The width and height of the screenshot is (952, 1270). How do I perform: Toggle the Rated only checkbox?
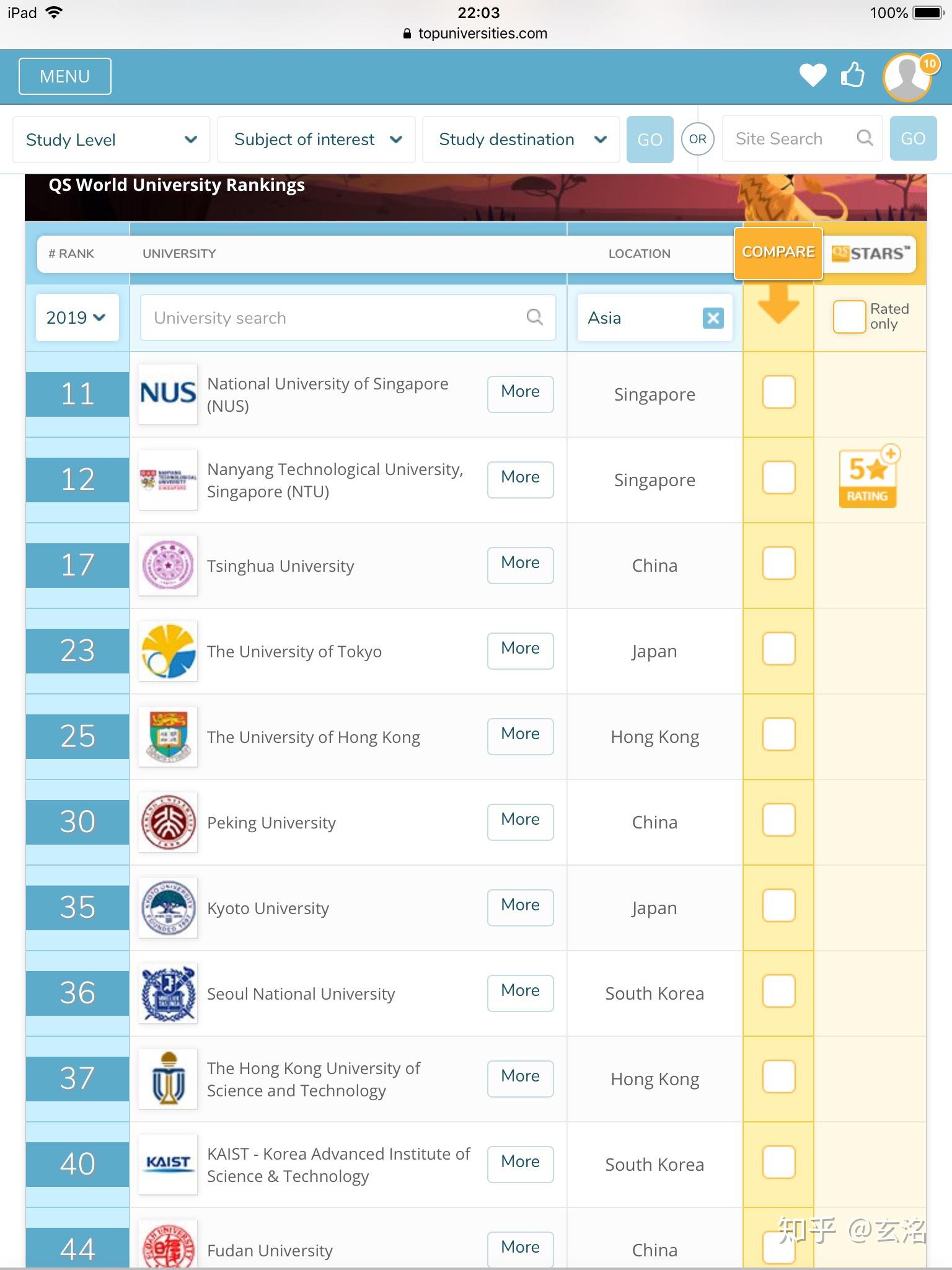pyautogui.click(x=849, y=317)
